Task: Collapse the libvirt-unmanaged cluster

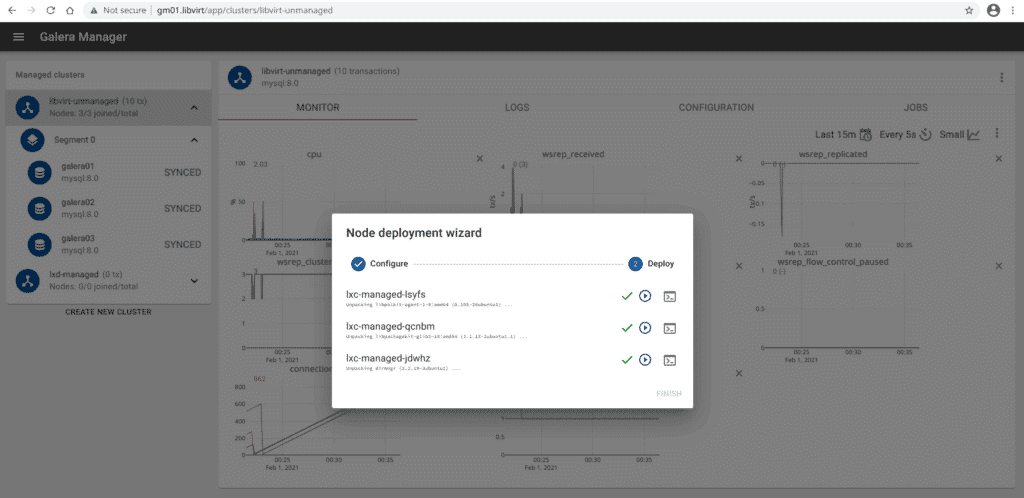Action: tap(194, 107)
